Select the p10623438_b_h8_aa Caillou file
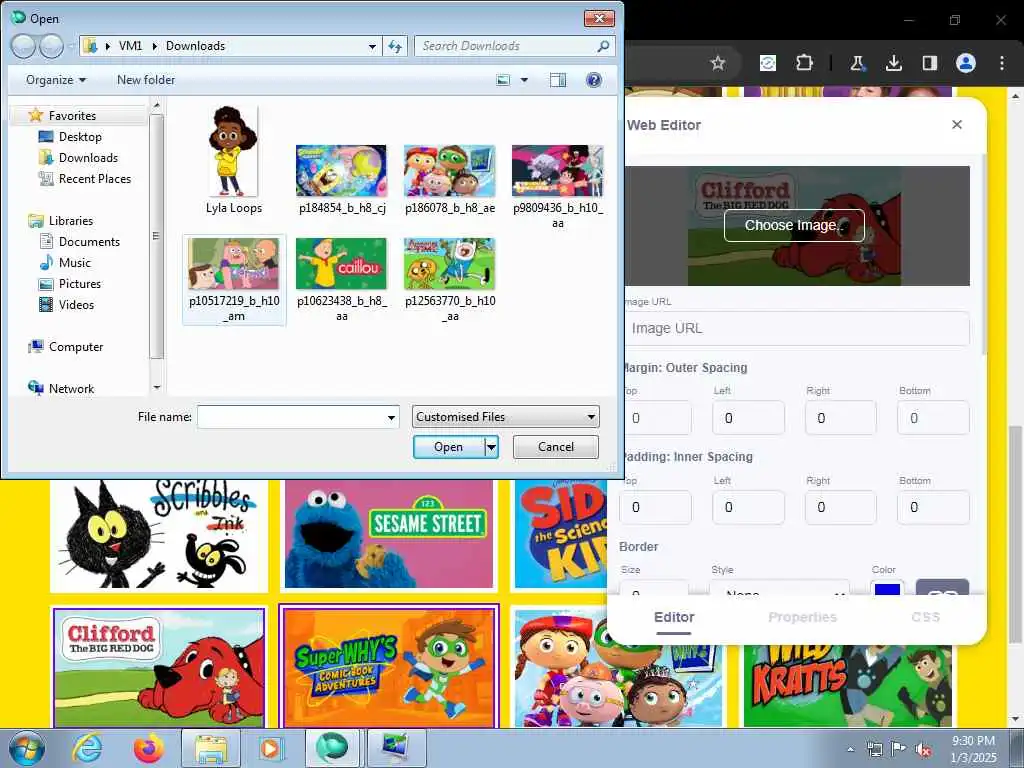This screenshot has width=1024, height=768. coord(342,280)
